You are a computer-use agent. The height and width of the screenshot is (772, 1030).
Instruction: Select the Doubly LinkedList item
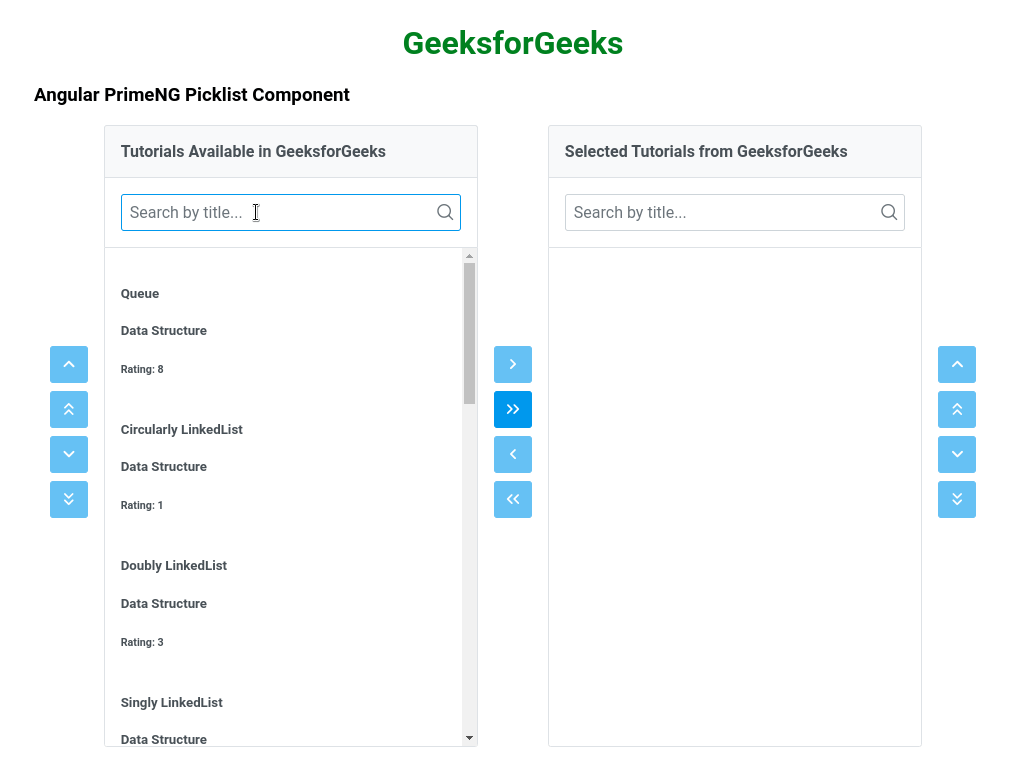click(x=280, y=603)
